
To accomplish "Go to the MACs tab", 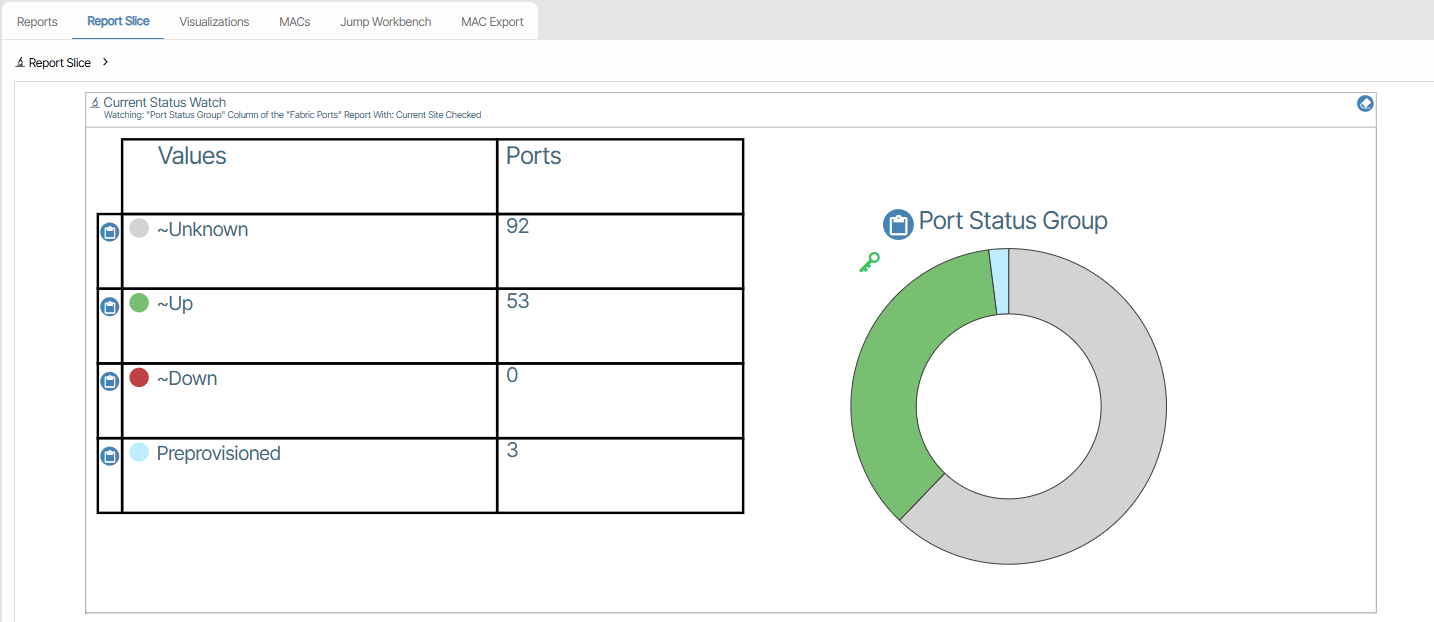I will pyautogui.click(x=294, y=21).
